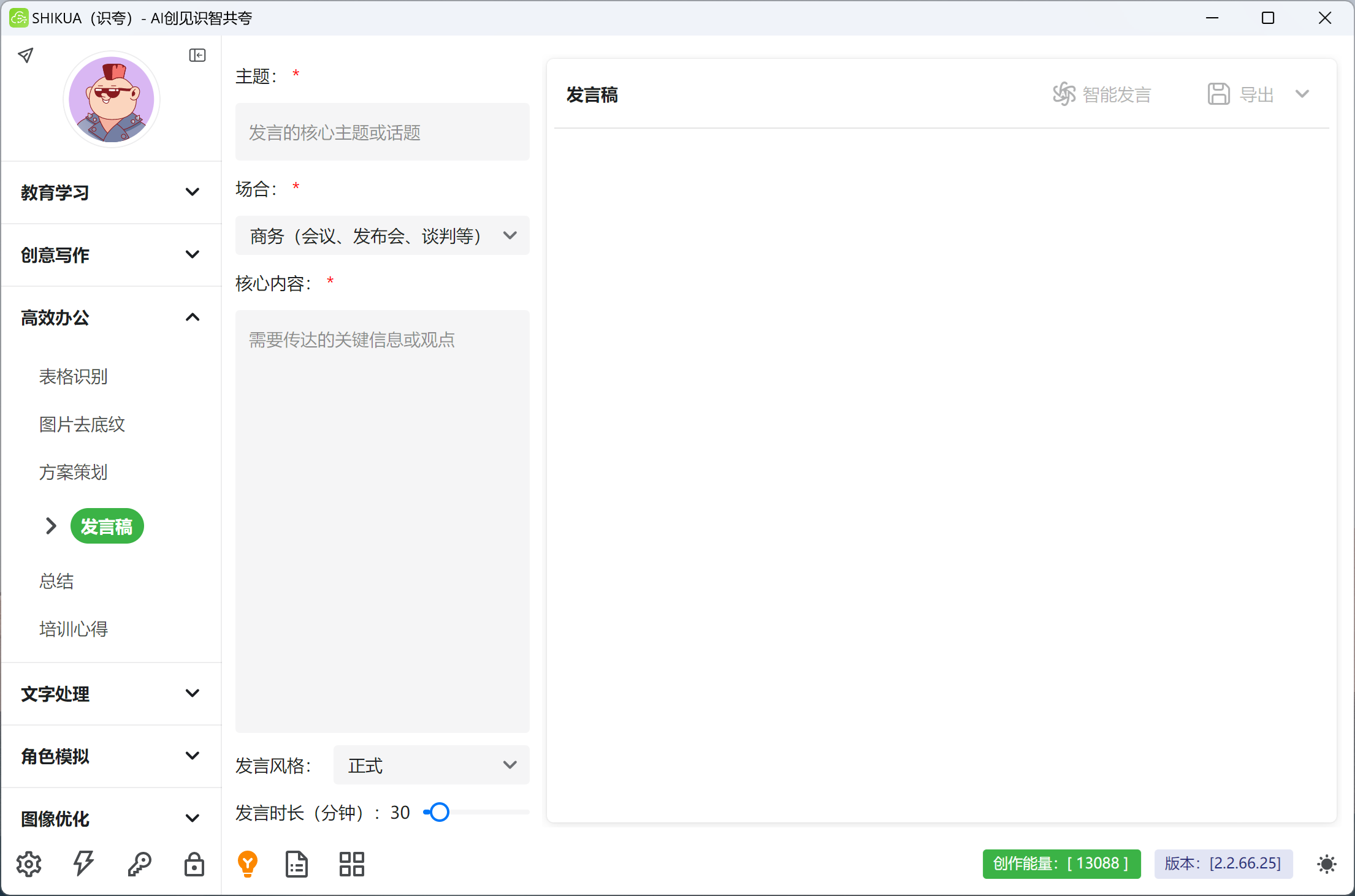The image size is (1355, 896).
Task: Click the 智能发言 swirl icon
Action: tap(1064, 94)
